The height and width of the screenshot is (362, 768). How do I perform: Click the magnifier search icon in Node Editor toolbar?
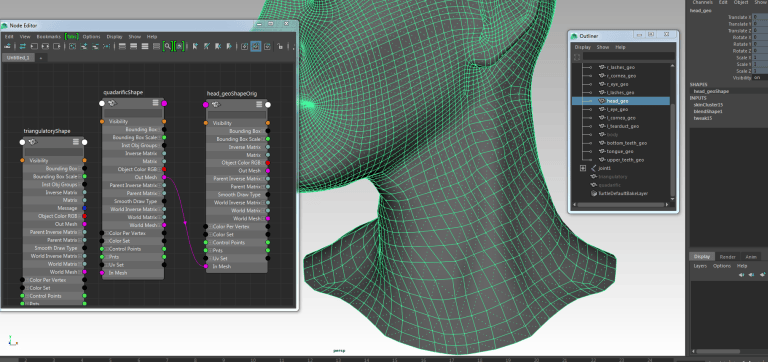(x=168, y=47)
